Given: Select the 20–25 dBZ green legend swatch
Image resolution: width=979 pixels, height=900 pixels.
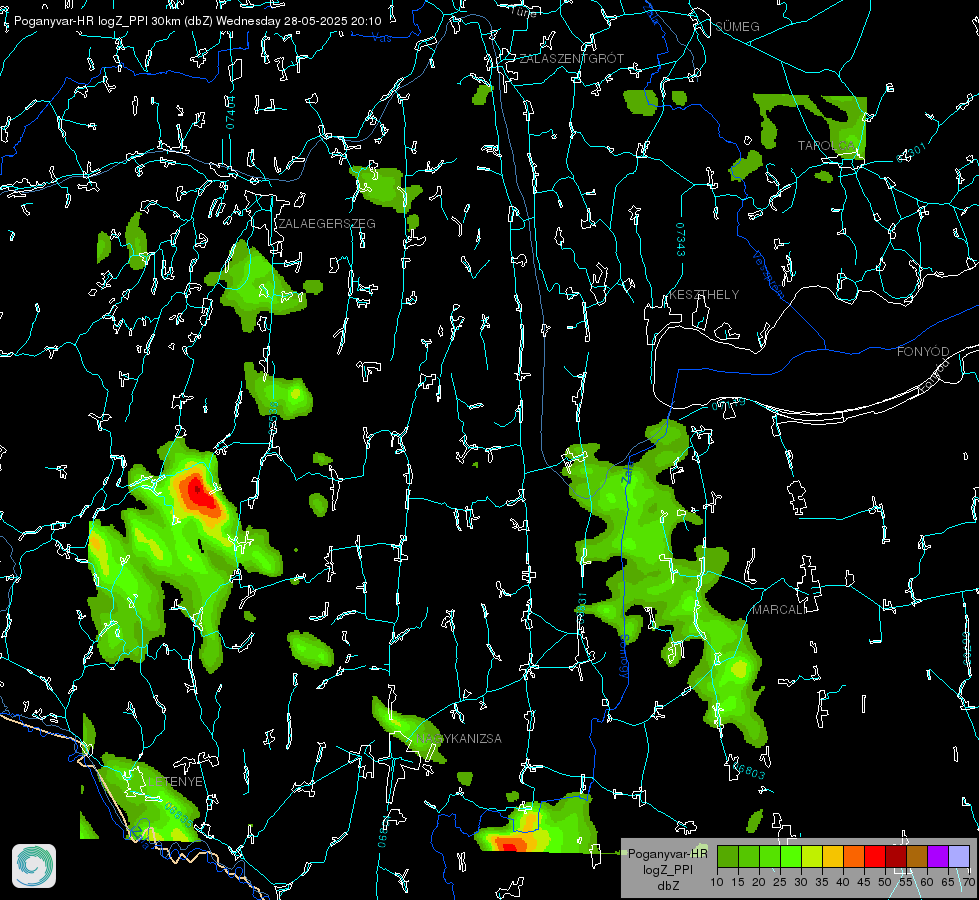Looking at the screenshot, I should click(x=770, y=856).
